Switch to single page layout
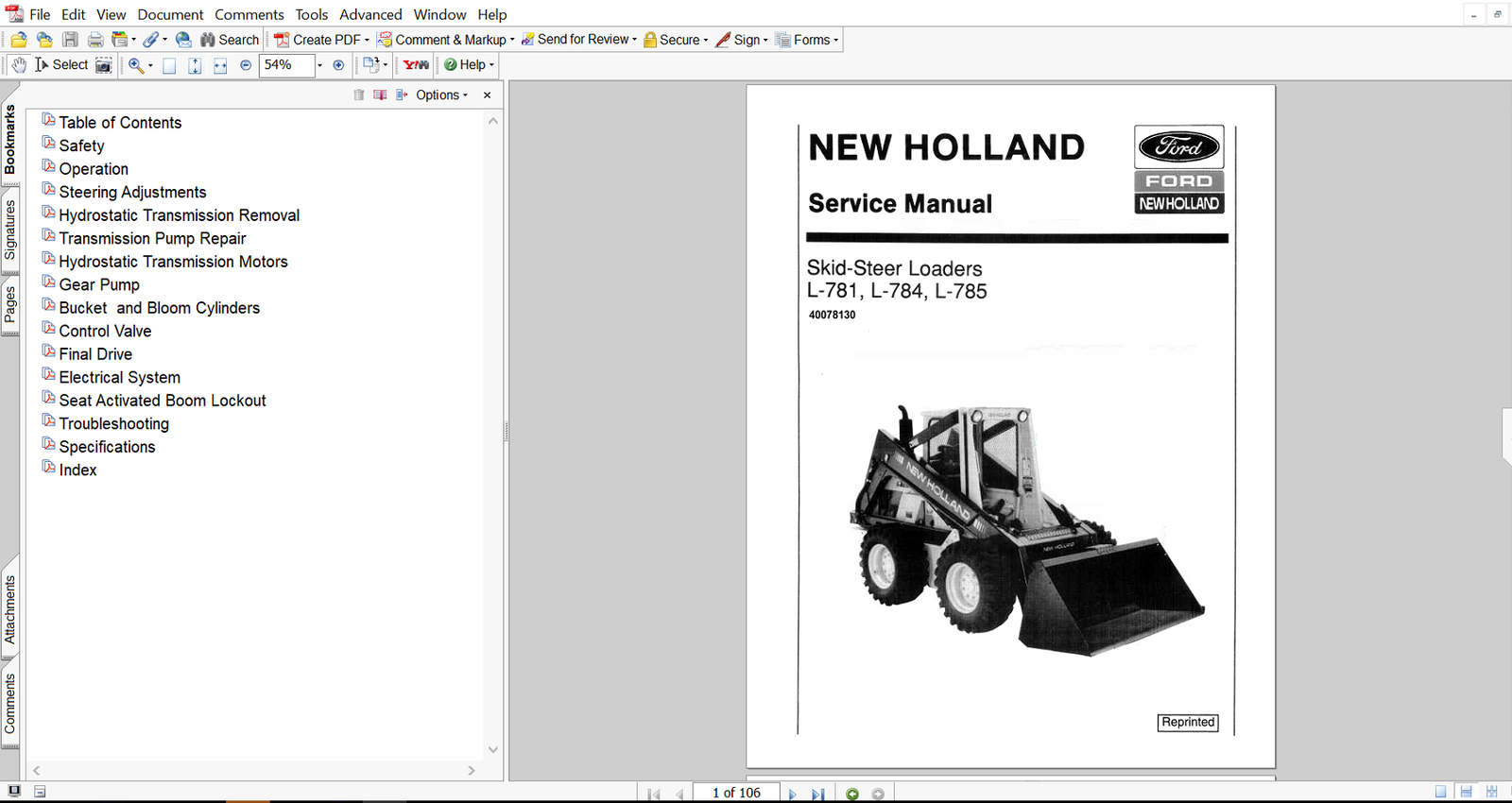The width and height of the screenshot is (1512, 803). click(1440, 793)
